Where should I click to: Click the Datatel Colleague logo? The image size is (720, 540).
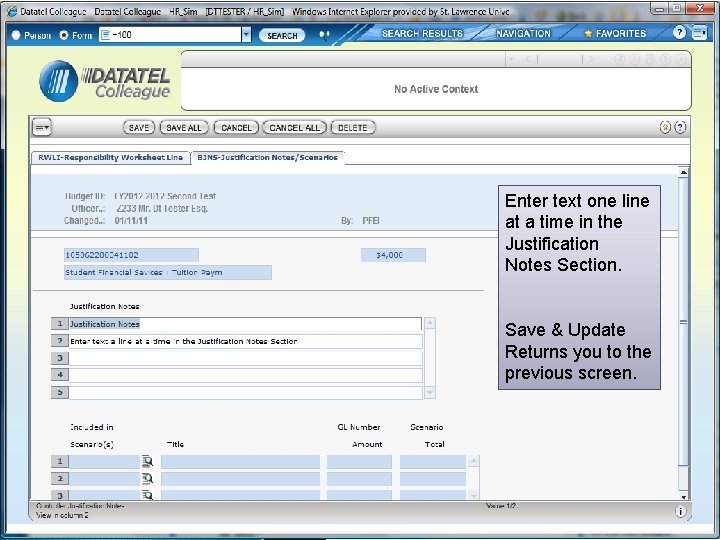(105, 81)
